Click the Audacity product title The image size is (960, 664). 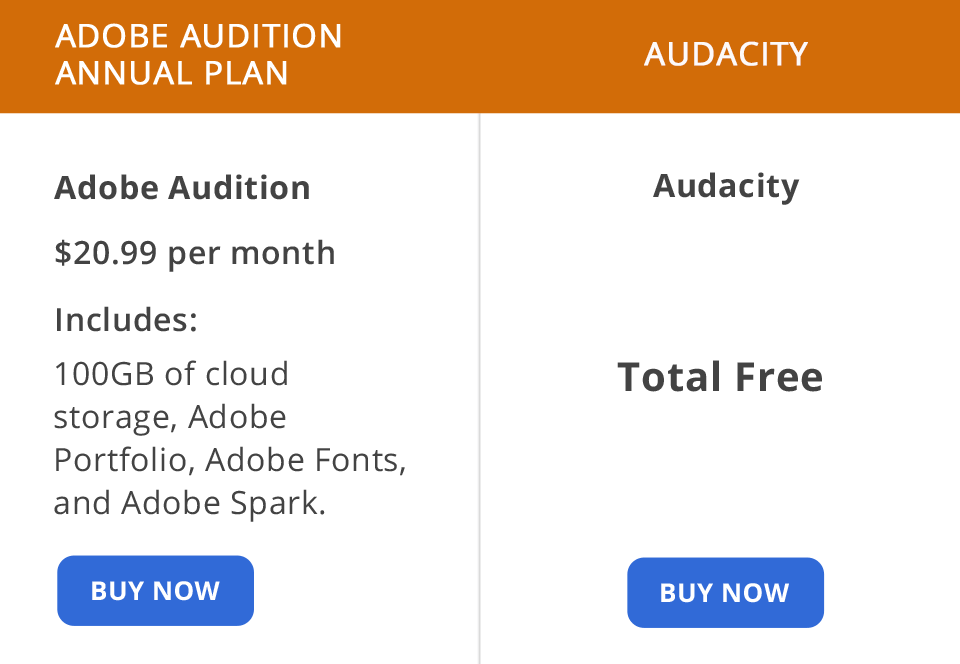[726, 185]
